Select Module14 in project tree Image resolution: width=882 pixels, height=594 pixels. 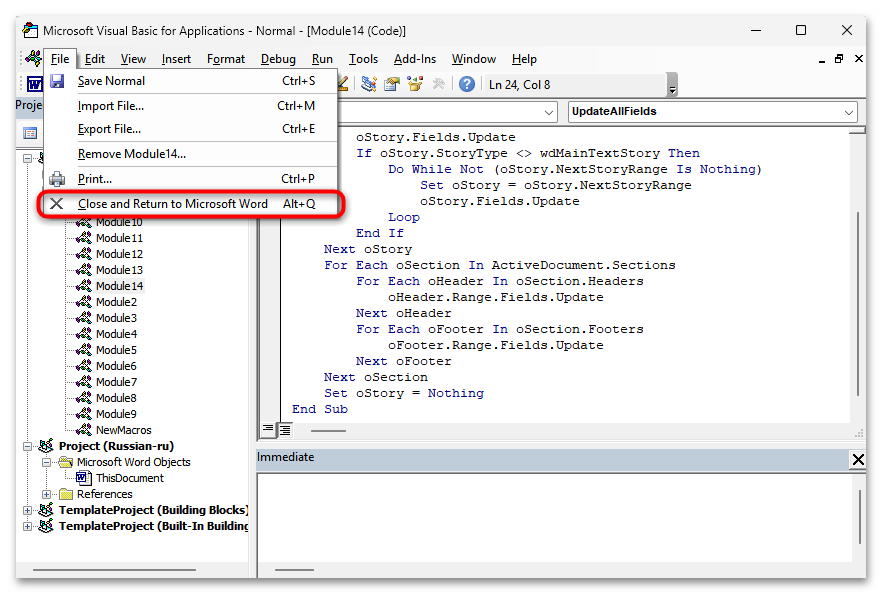point(119,286)
